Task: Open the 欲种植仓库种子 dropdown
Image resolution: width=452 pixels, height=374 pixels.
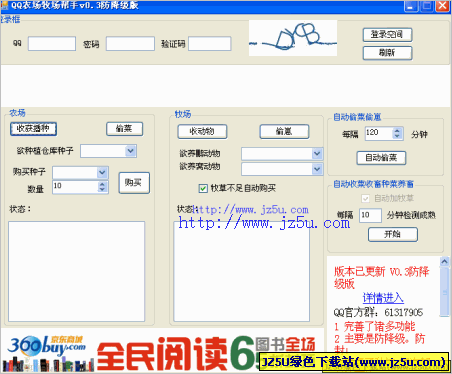Action: point(131,151)
